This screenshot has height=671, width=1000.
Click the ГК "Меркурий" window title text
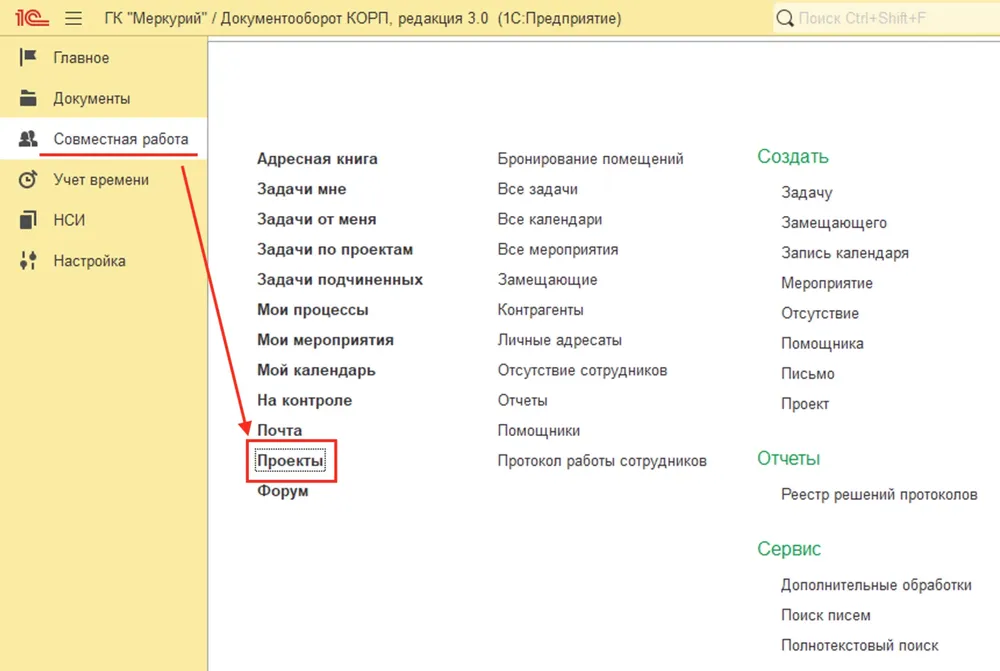[363, 18]
